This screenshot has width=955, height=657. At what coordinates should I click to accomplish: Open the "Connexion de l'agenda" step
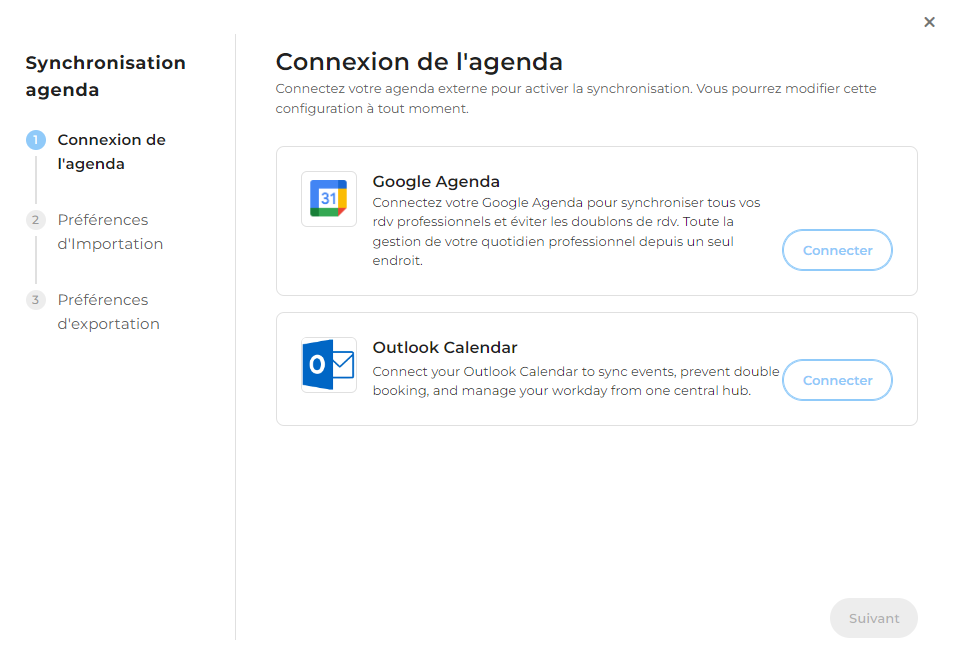tap(111, 152)
